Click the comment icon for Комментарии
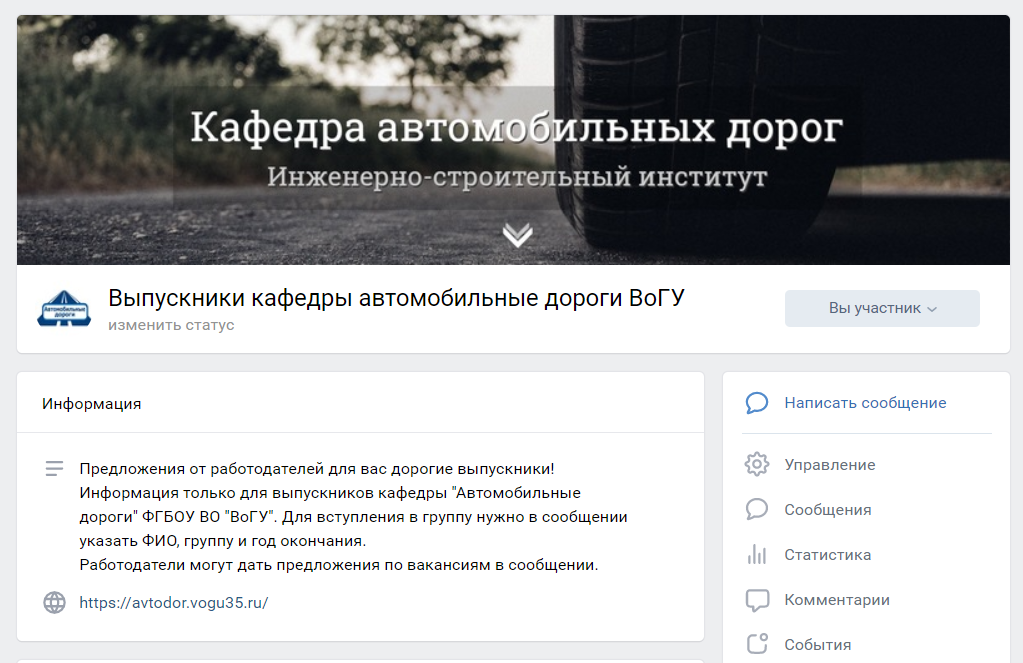Screen dimensions: 1023x663 pos(757,600)
